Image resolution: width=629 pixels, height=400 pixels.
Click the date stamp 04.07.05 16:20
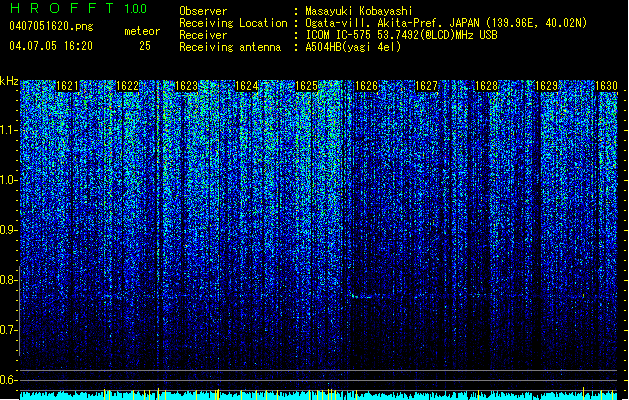click(51, 46)
